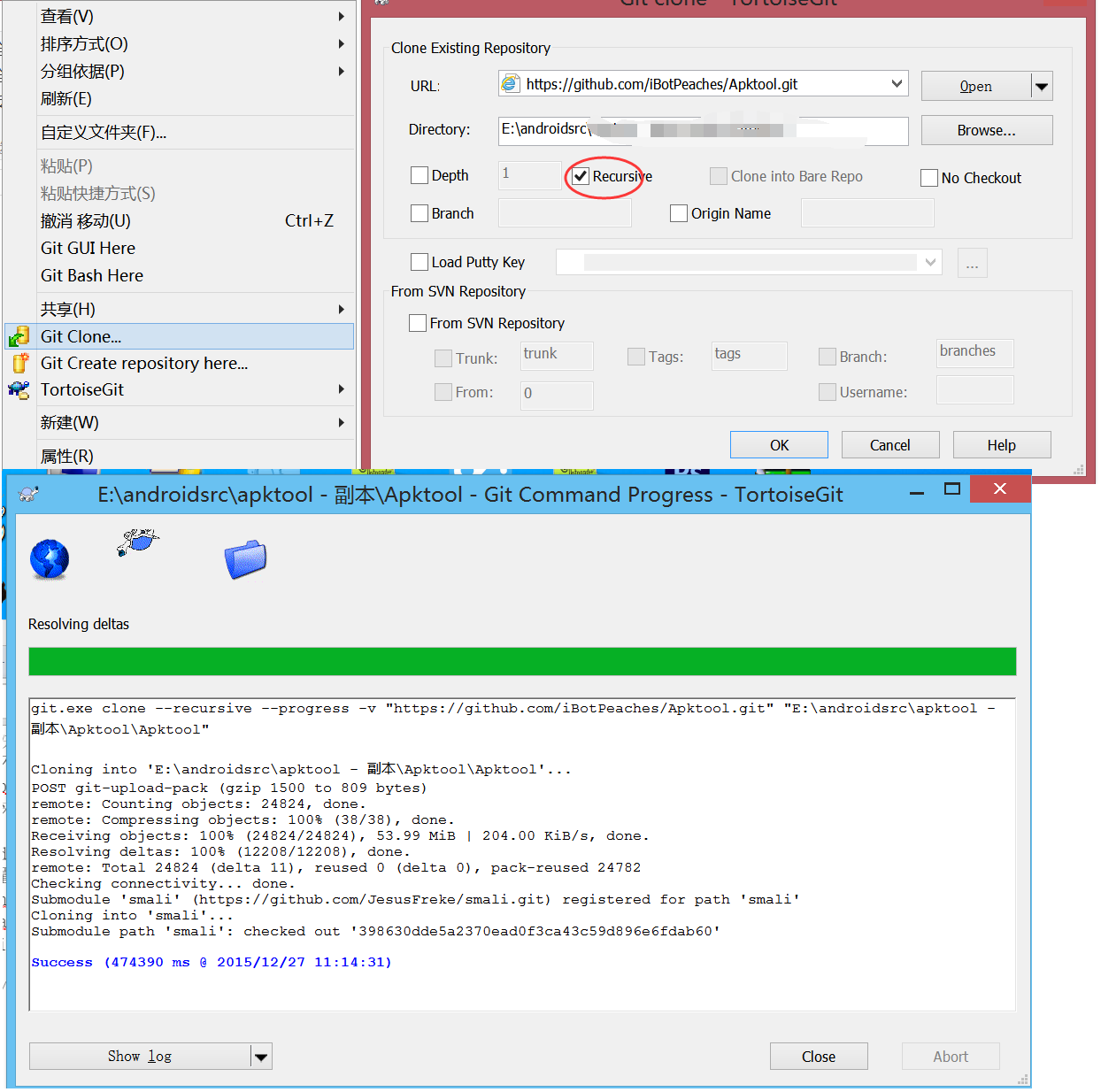Click the TortoiseGit turtle menu icon
The image size is (1101, 1092).
(19, 389)
